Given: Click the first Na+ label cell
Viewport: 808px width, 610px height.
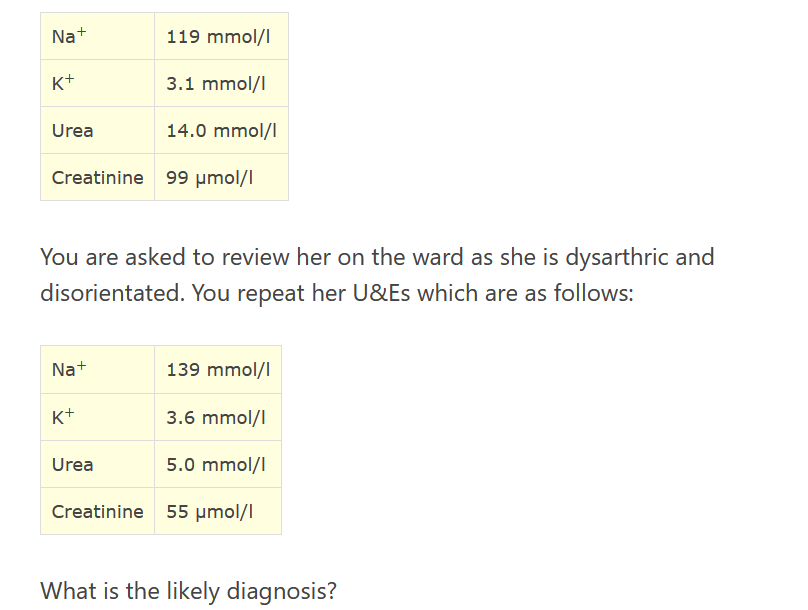Looking at the screenshot, I should [x=97, y=36].
